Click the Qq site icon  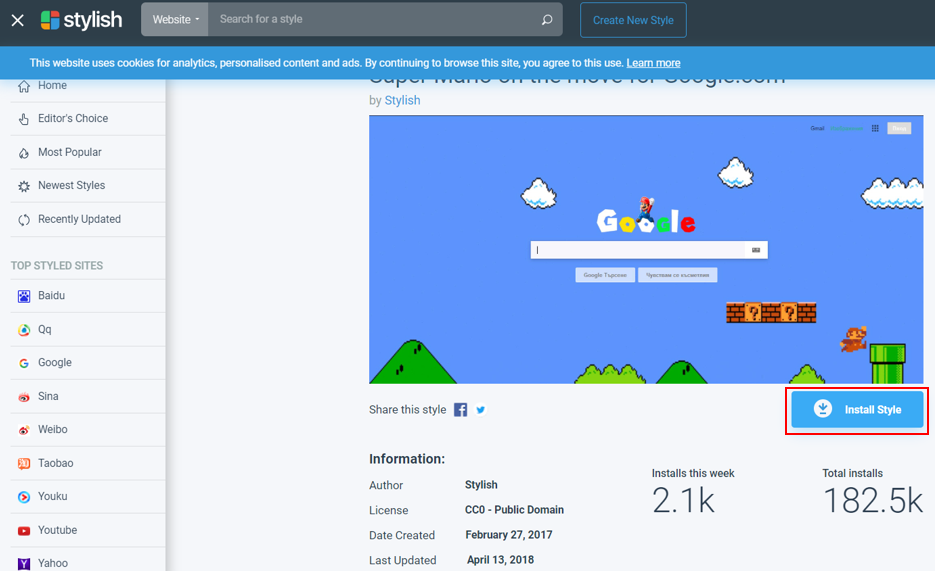(24, 330)
